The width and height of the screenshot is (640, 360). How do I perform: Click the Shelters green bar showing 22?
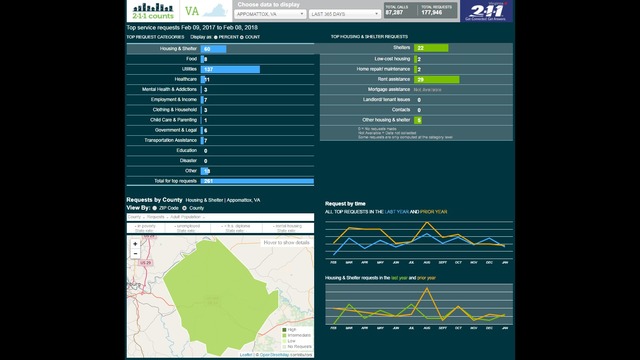(431, 48)
